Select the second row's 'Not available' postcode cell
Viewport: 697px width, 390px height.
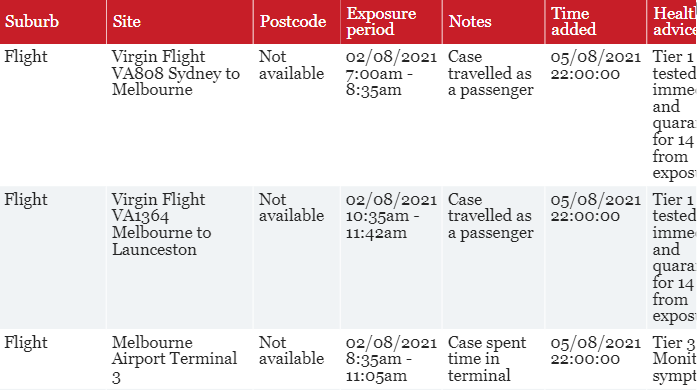296,258
